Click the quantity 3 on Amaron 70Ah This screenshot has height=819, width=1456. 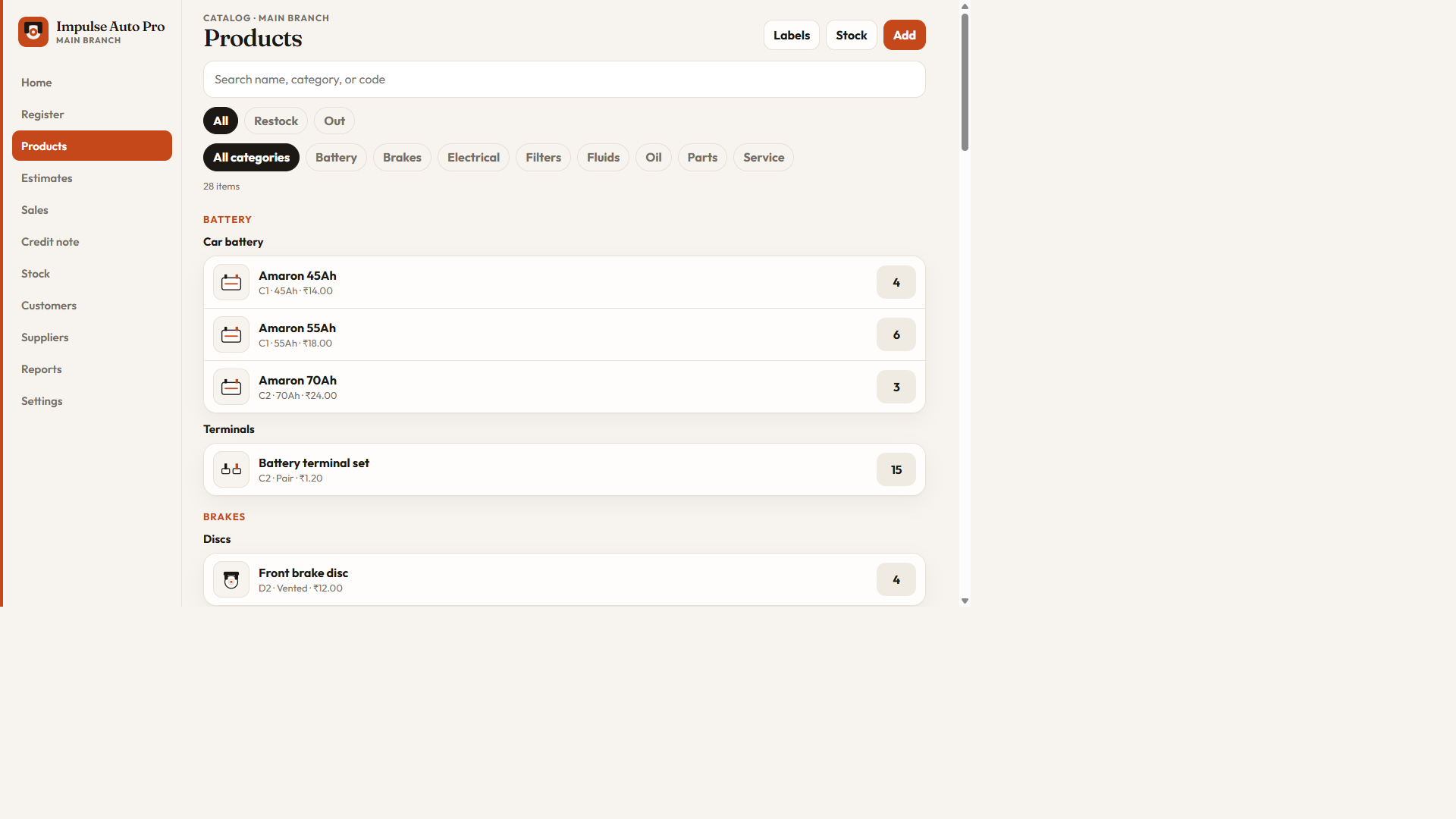click(896, 387)
